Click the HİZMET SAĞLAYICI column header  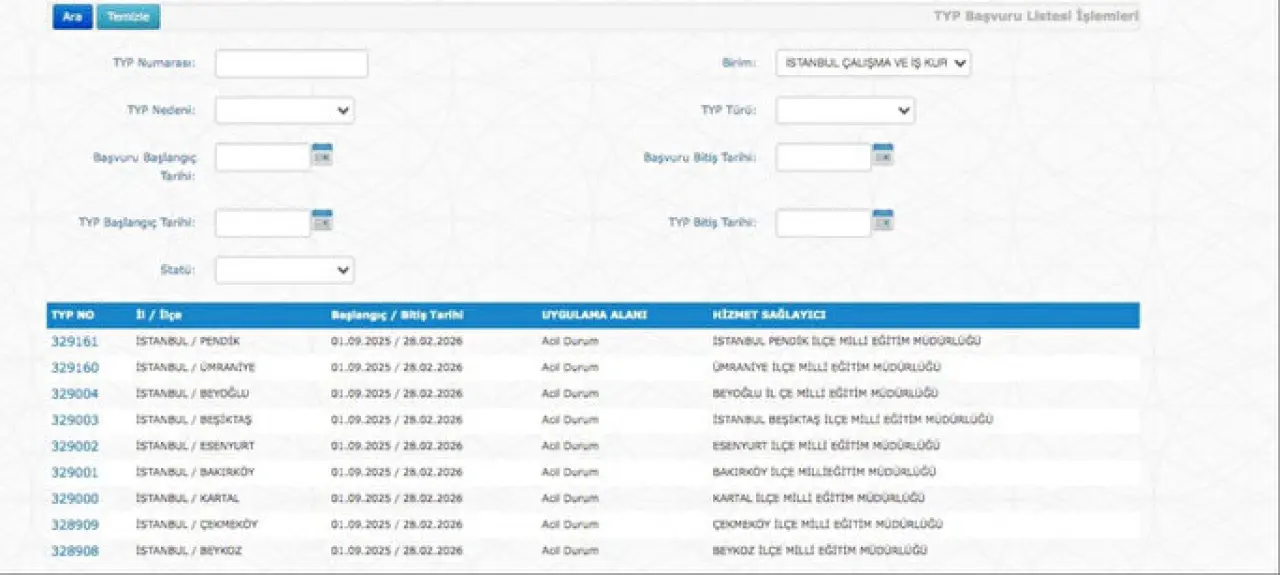click(x=768, y=315)
